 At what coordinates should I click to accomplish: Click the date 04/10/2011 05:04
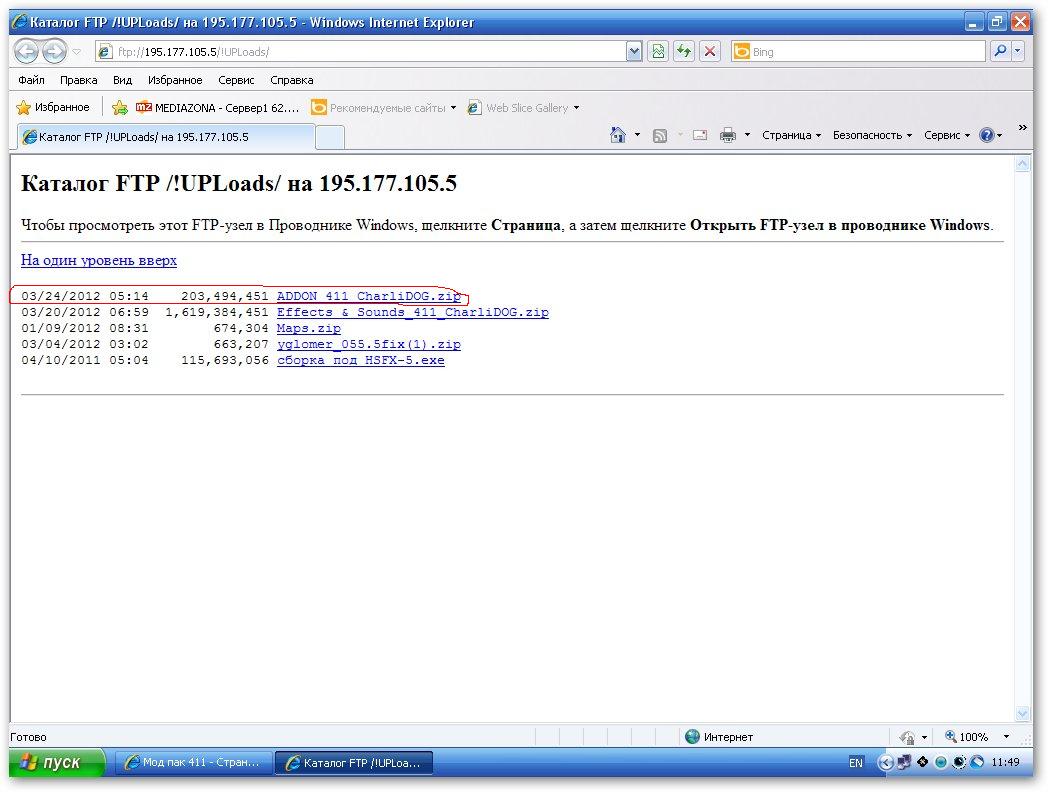(85, 360)
